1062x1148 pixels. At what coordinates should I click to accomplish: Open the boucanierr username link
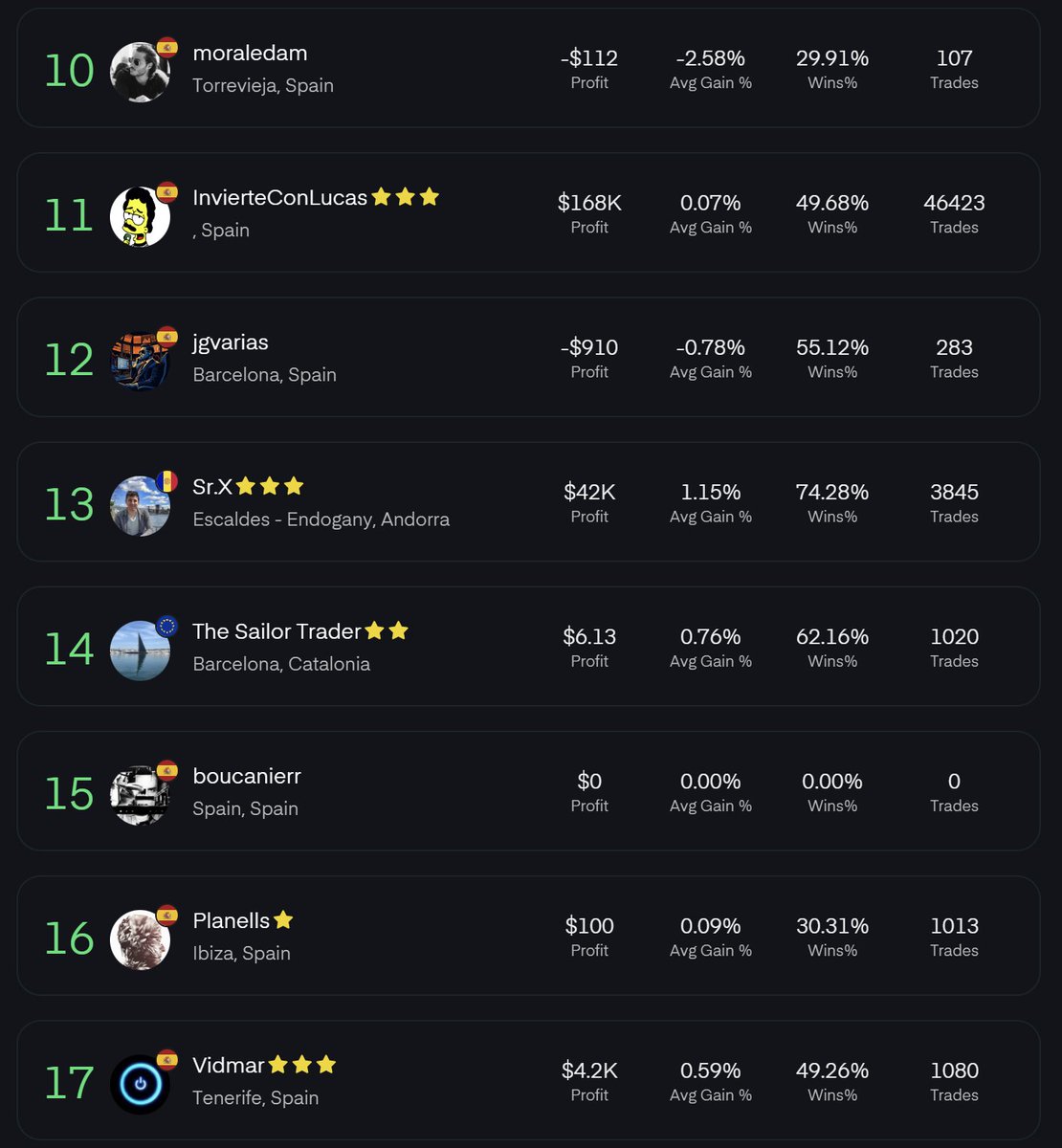point(247,776)
